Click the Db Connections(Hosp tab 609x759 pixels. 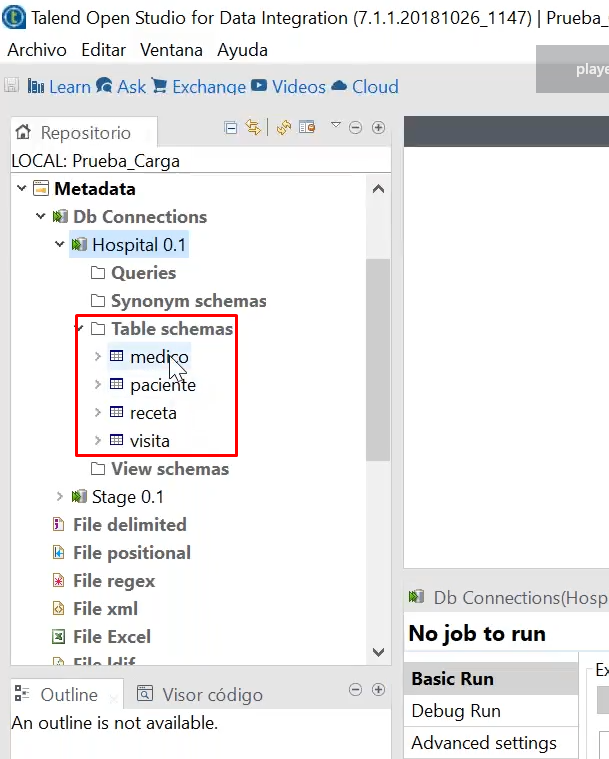[508, 598]
